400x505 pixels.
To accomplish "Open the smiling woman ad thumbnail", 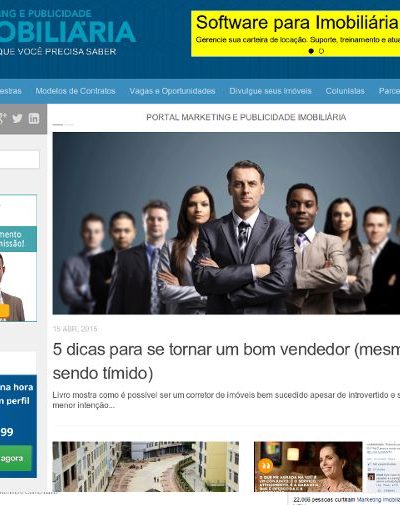I will pyautogui.click(x=308, y=467).
